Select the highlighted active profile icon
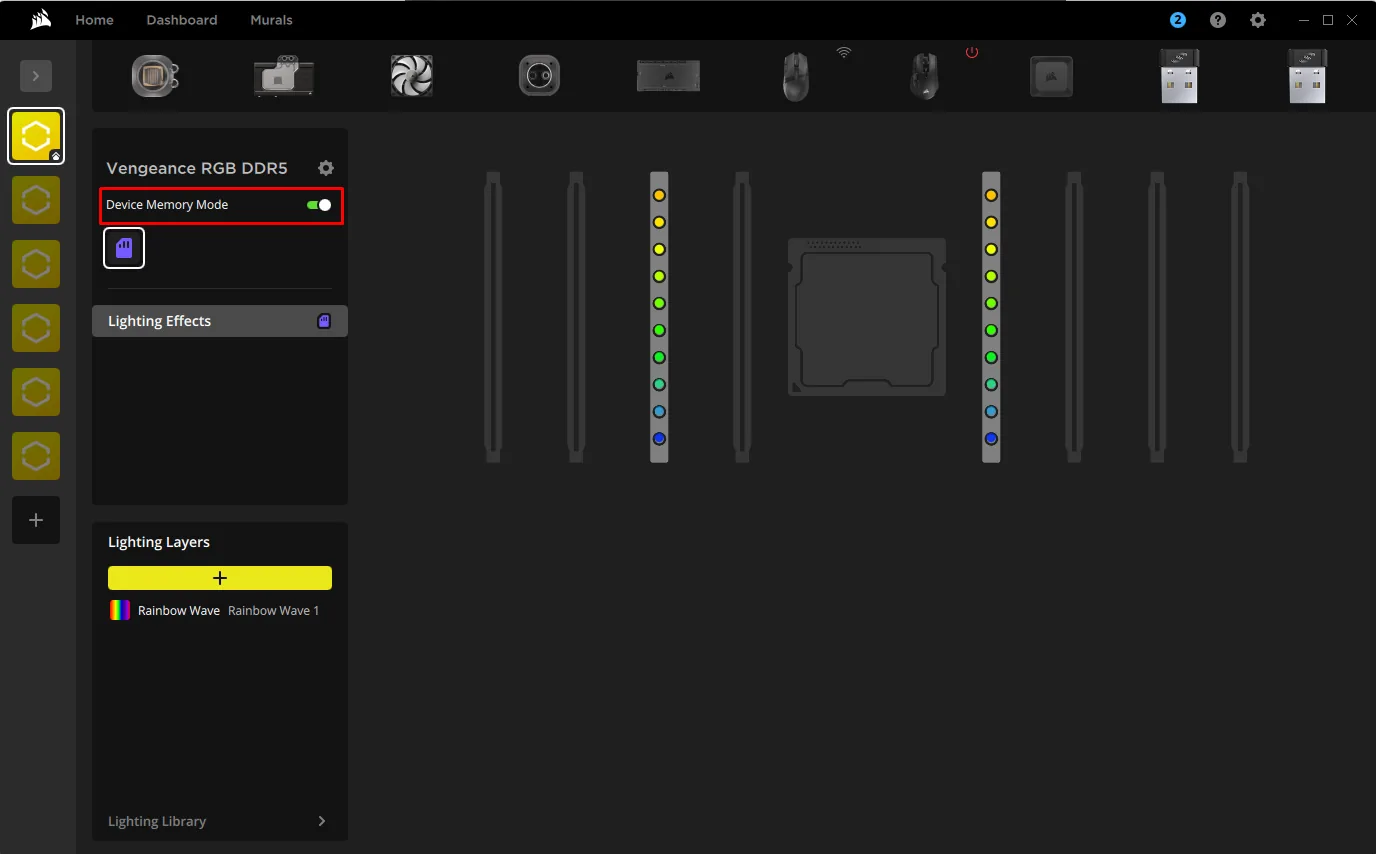The image size is (1376, 854). tap(36, 136)
